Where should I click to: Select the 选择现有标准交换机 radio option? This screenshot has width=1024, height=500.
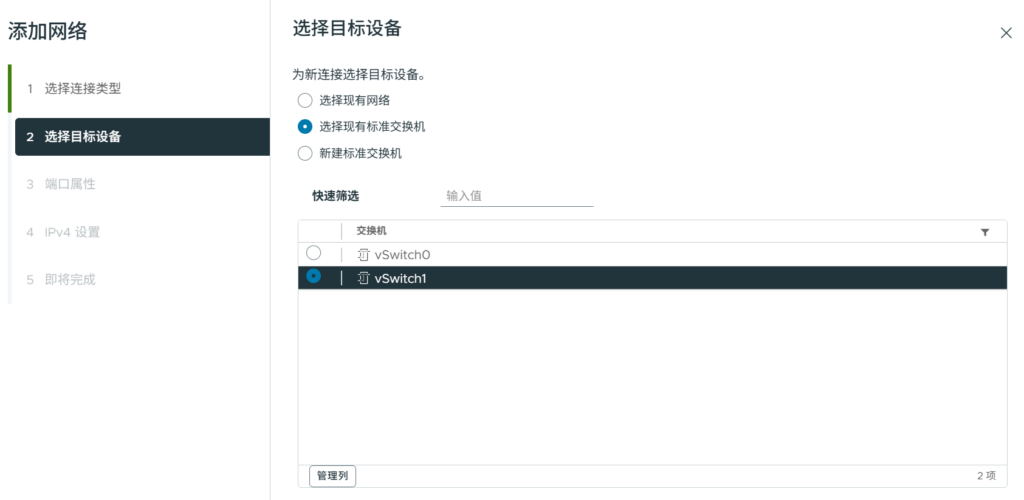(305, 127)
